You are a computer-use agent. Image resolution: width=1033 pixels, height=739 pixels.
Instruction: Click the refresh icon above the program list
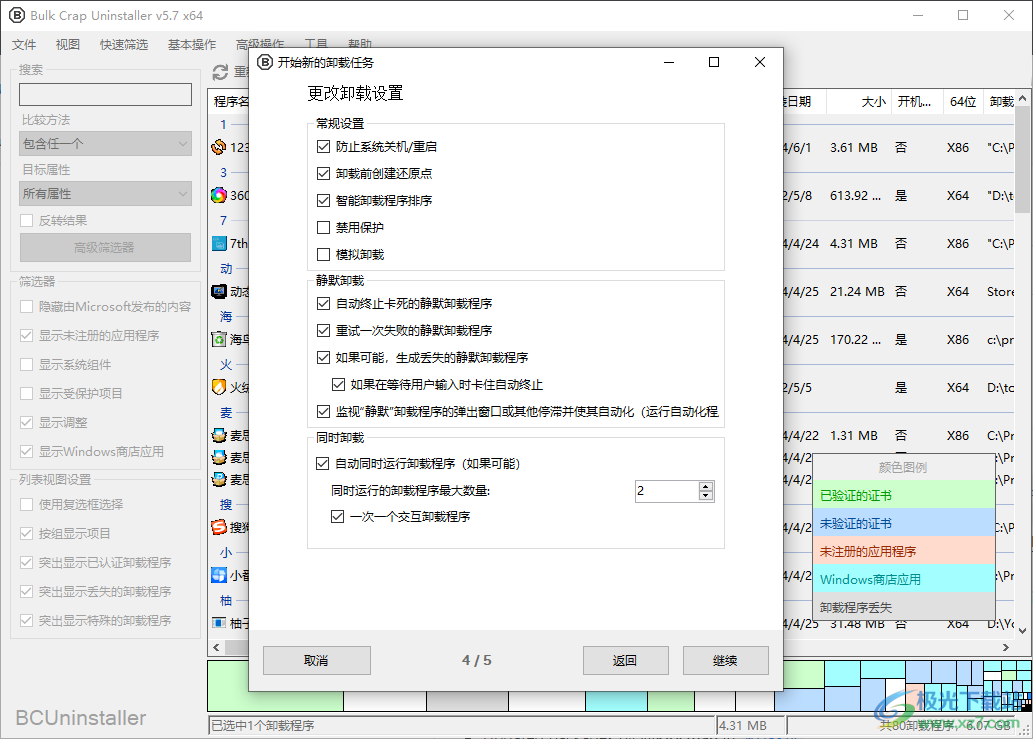(x=221, y=70)
